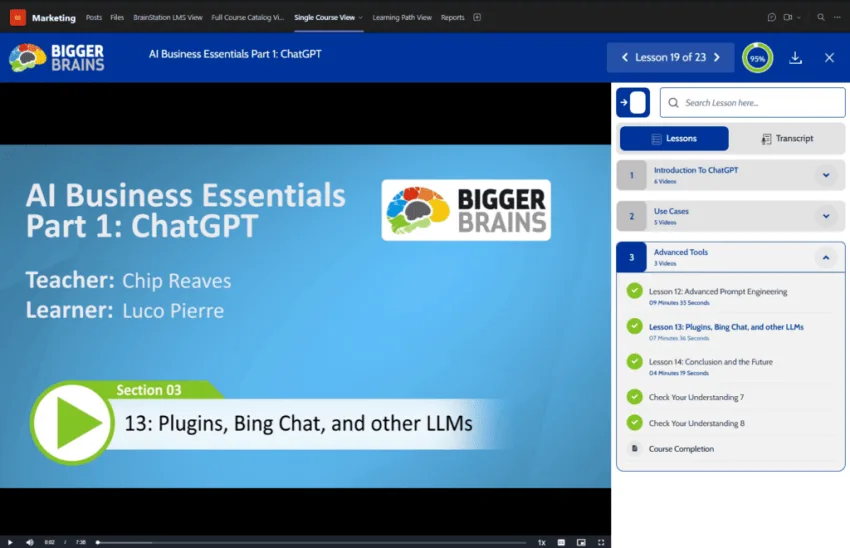Viewport: 850px width, 548px height.
Task: Click the Bigger Brains logo
Action: coord(56,57)
